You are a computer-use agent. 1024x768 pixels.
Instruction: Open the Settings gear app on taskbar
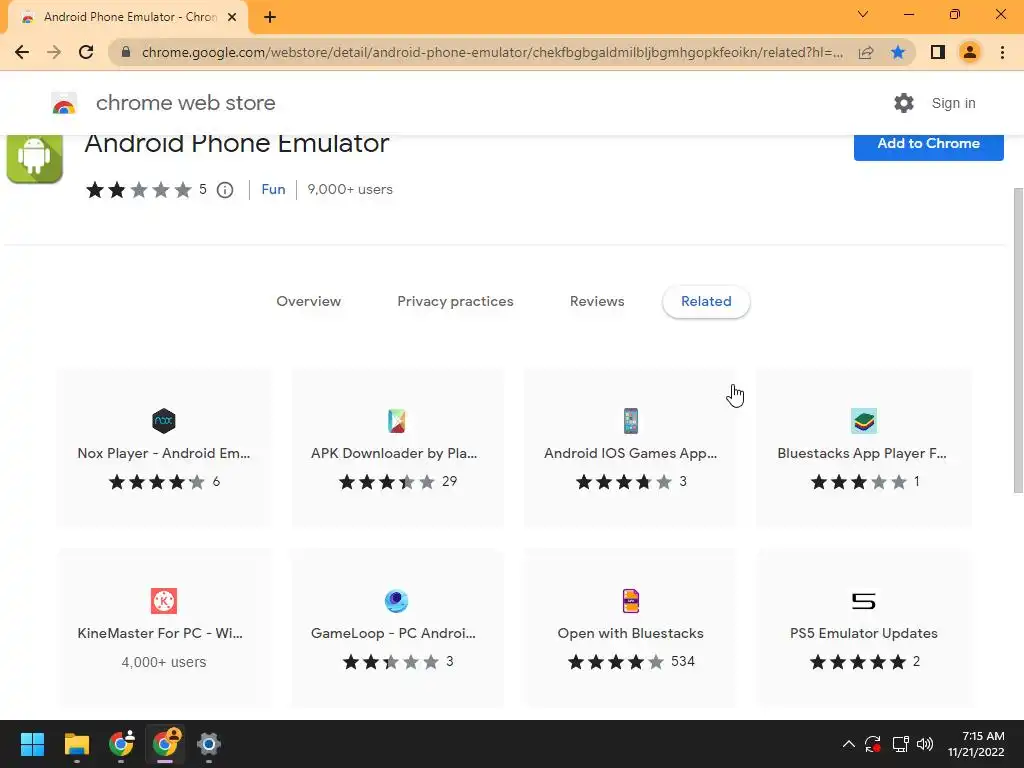pos(209,744)
